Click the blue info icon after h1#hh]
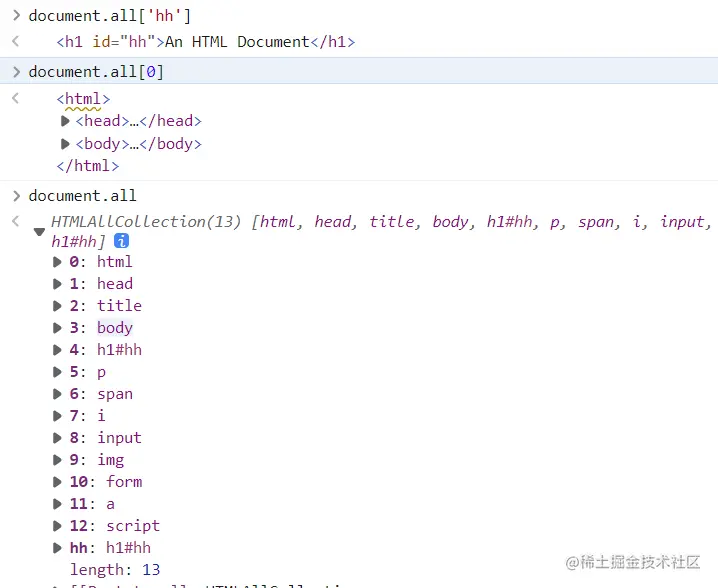Viewport: 718px width, 588px height. pyautogui.click(x=121, y=241)
